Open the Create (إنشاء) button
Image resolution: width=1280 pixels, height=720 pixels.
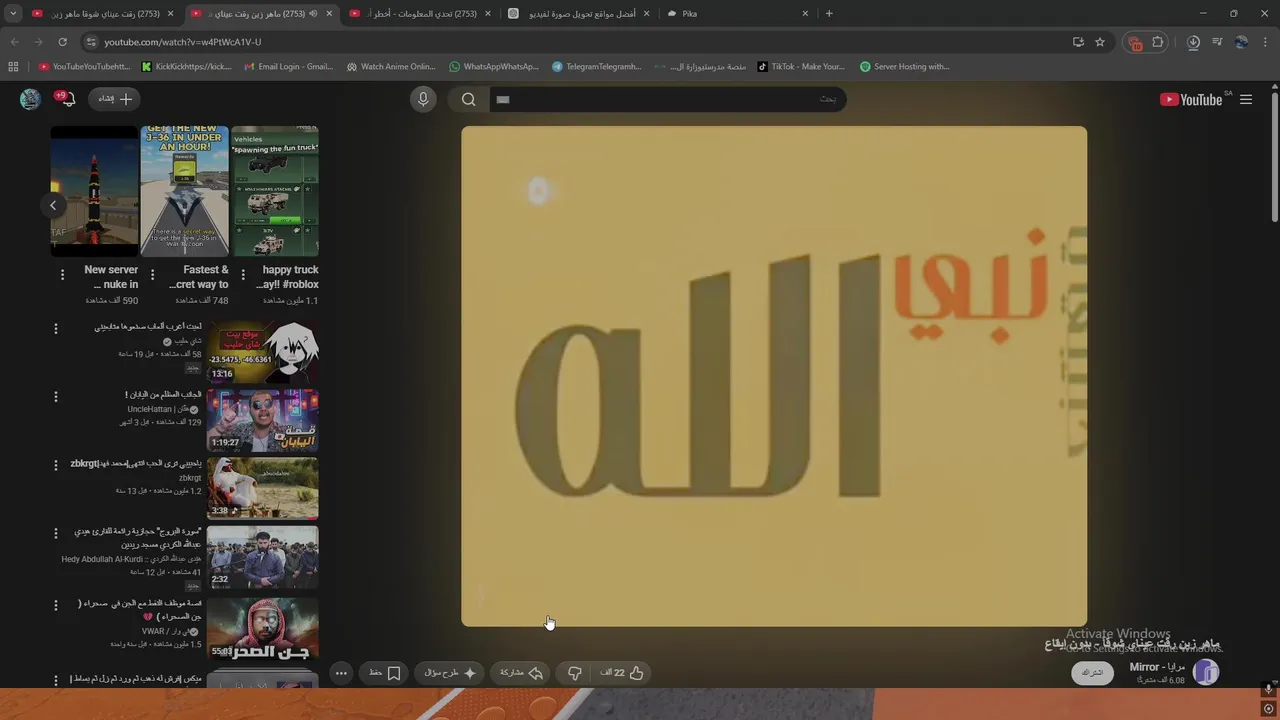(x=115, y=99)
